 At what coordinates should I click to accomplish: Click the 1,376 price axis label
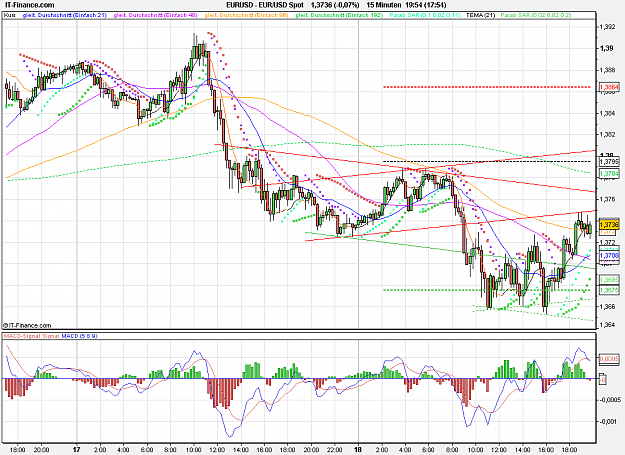pos(607,199)
